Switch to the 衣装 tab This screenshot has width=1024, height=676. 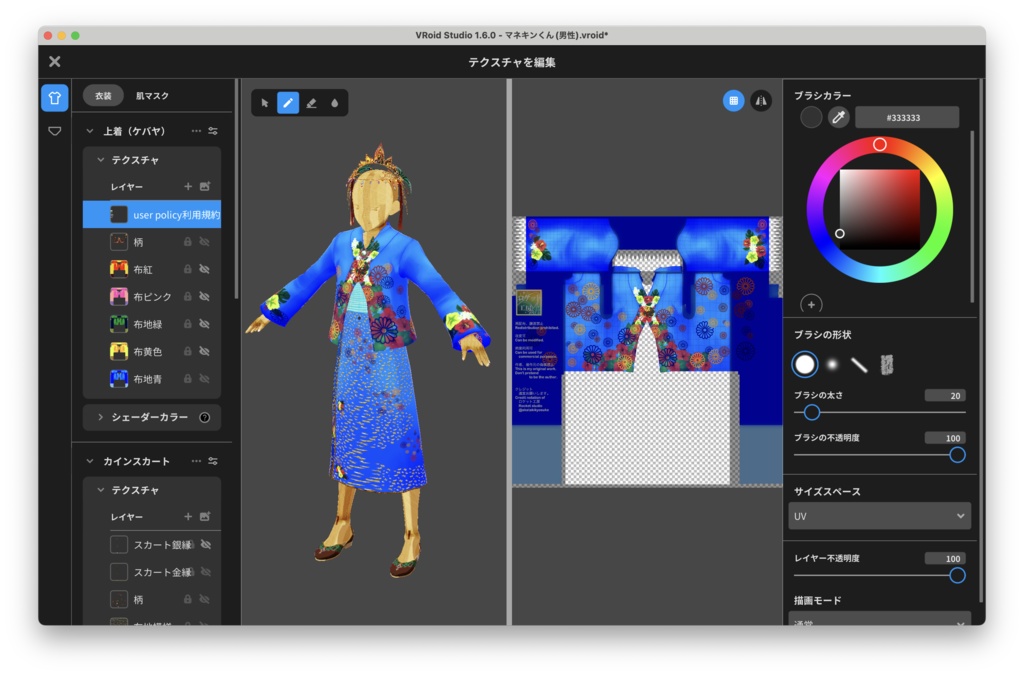point(103,95)
